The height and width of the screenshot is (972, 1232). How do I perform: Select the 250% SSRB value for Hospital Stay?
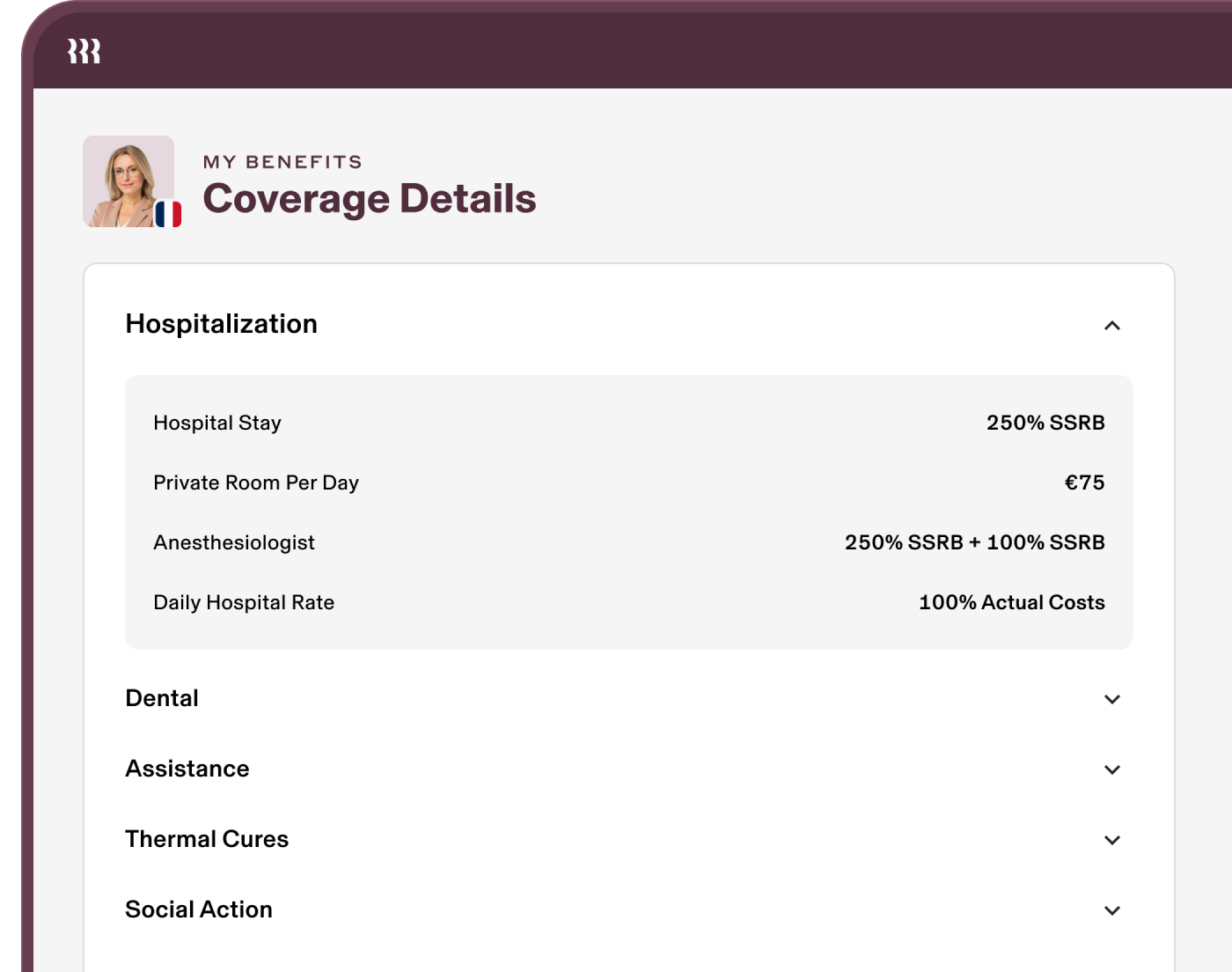1047,423
